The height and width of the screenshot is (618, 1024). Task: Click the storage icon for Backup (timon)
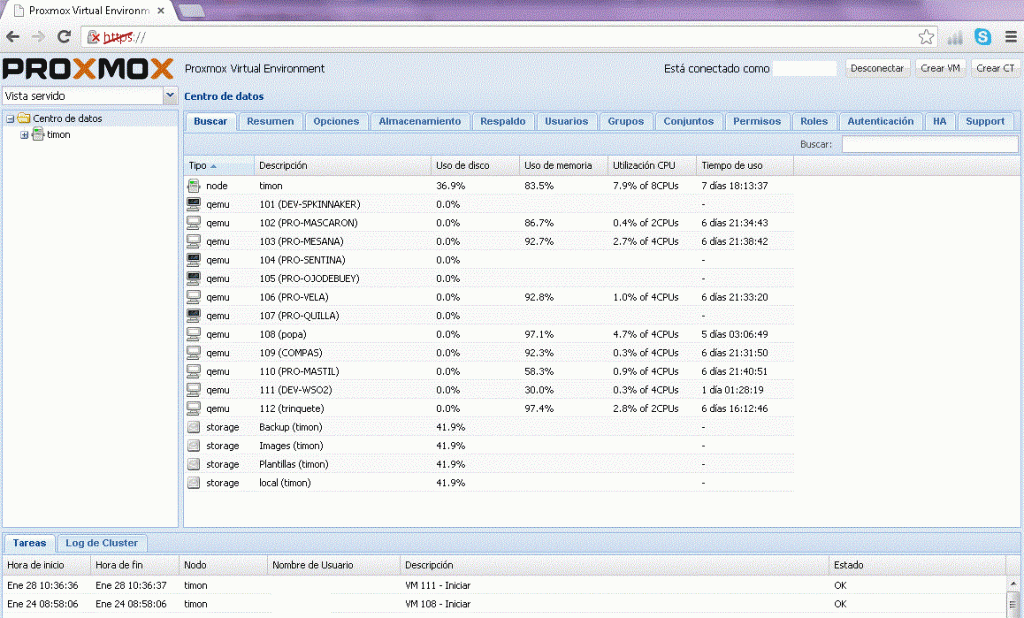pos(193,427)
